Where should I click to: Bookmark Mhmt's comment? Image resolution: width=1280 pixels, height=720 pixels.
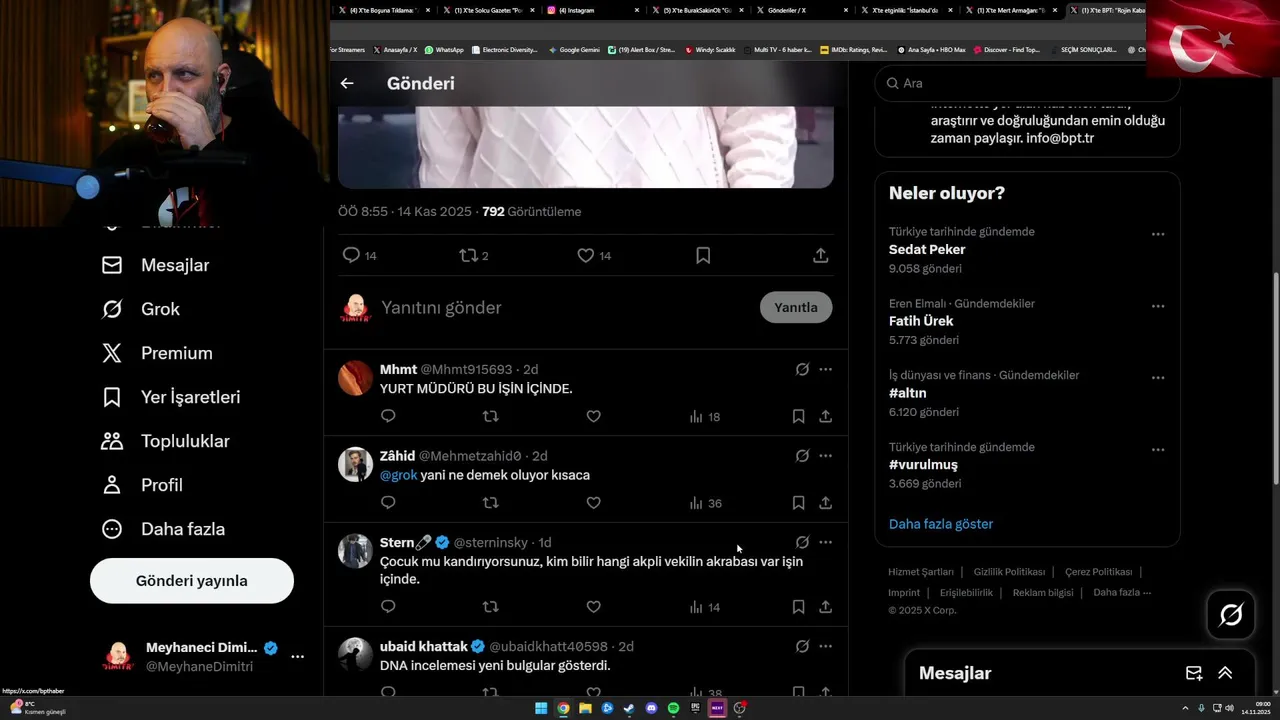pos(798,416)
